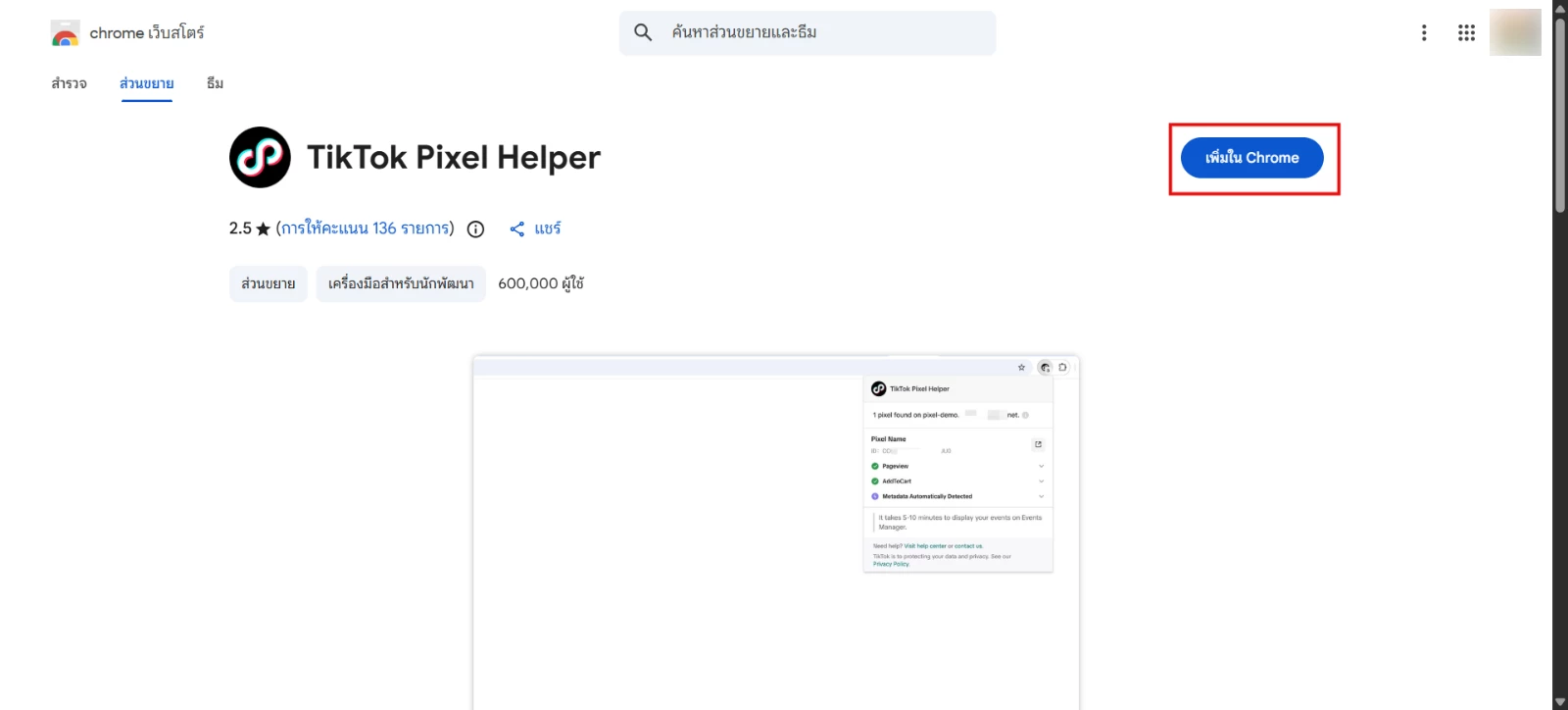Click the info icon beside the ratings
The height and width of the screenshot is (710, 1568).
tap(475, 229)
